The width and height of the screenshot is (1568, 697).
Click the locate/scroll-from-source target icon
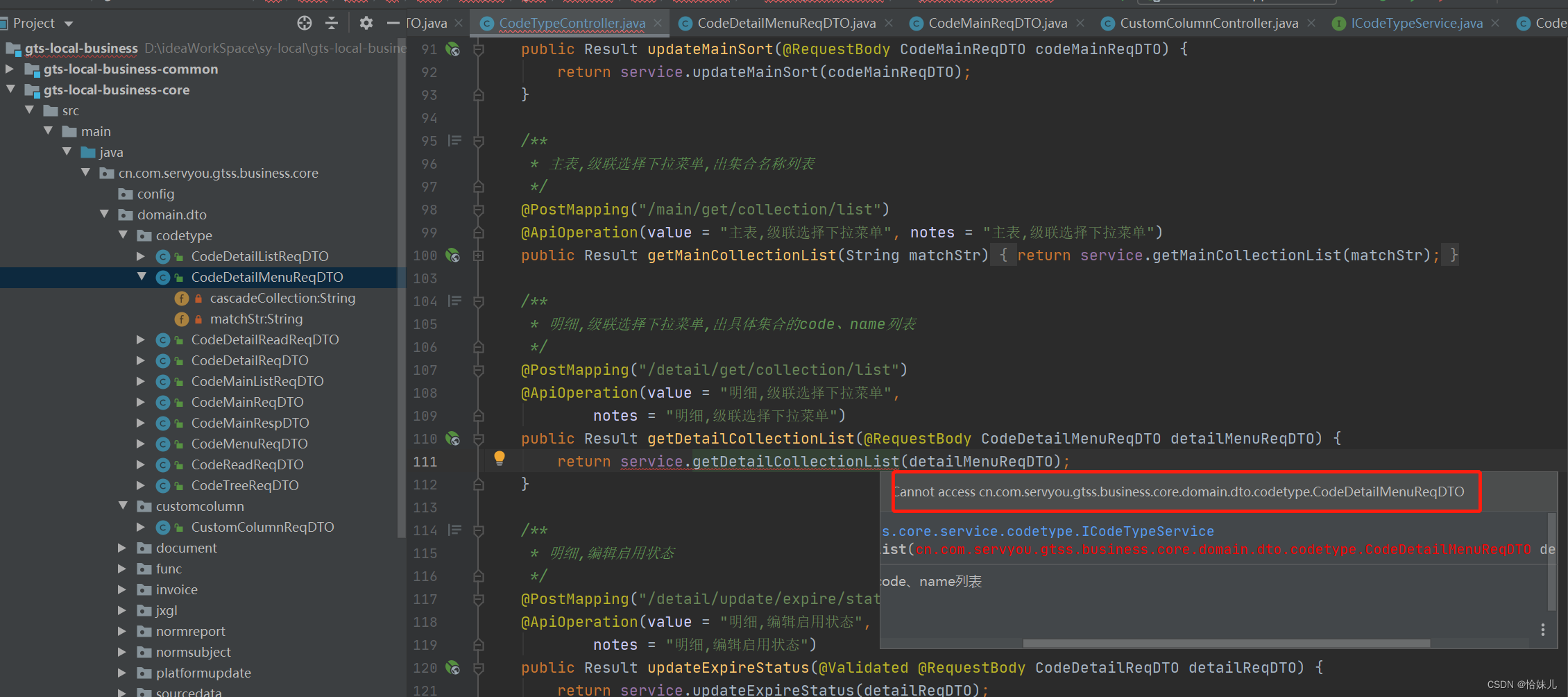(305, 23)
